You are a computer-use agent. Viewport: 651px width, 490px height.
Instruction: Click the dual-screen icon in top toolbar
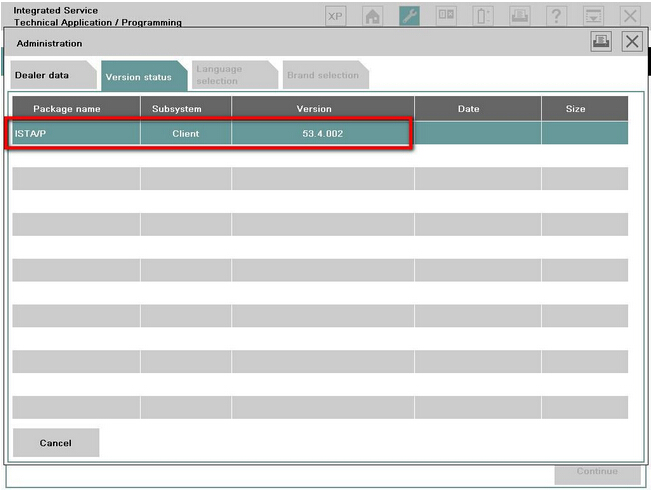[x=446, y=16]
